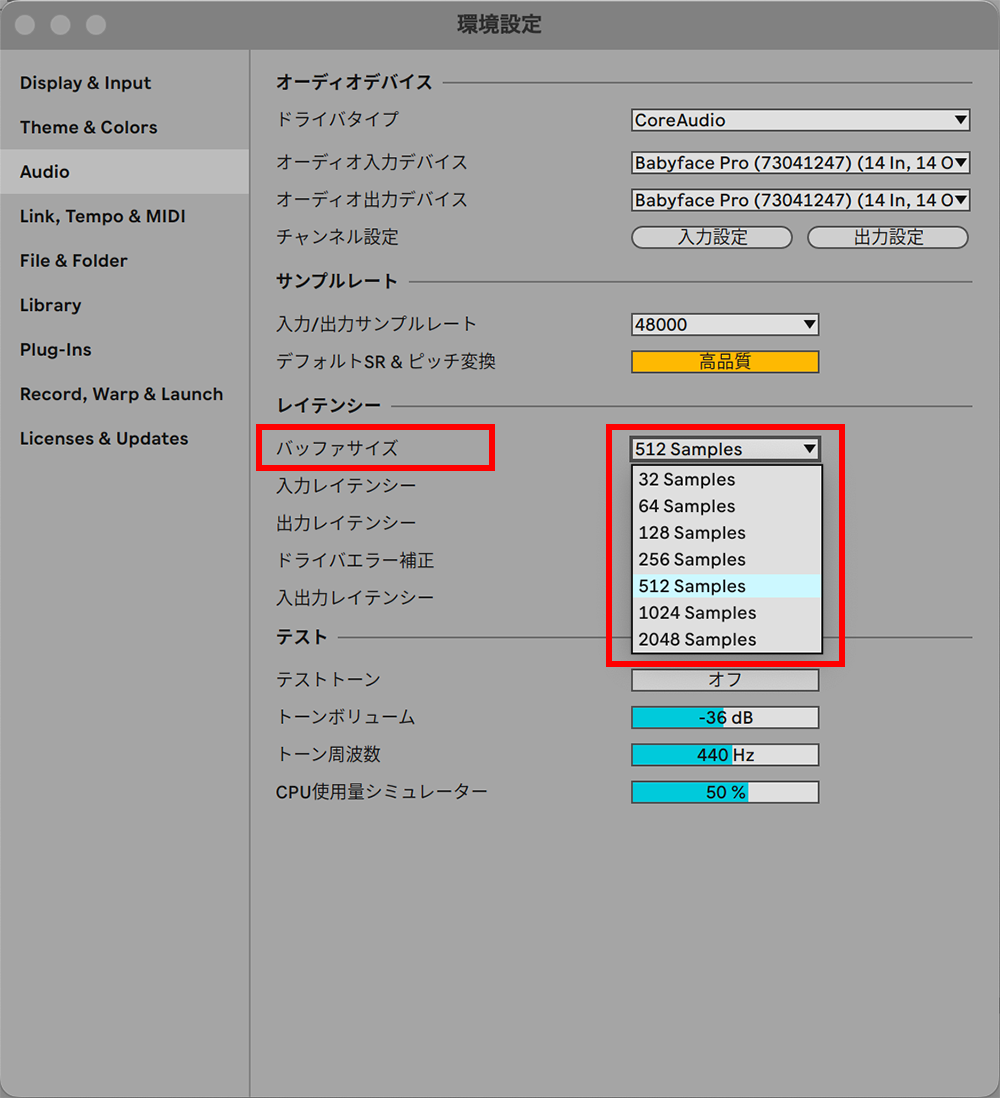Open the File & Folder tab
This screenshot has height=1098, width=1000.
point(73,261)
